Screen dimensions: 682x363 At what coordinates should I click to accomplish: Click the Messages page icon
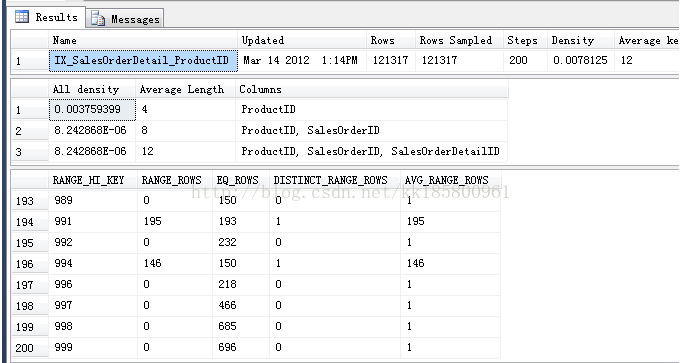(x=98, y=19)
